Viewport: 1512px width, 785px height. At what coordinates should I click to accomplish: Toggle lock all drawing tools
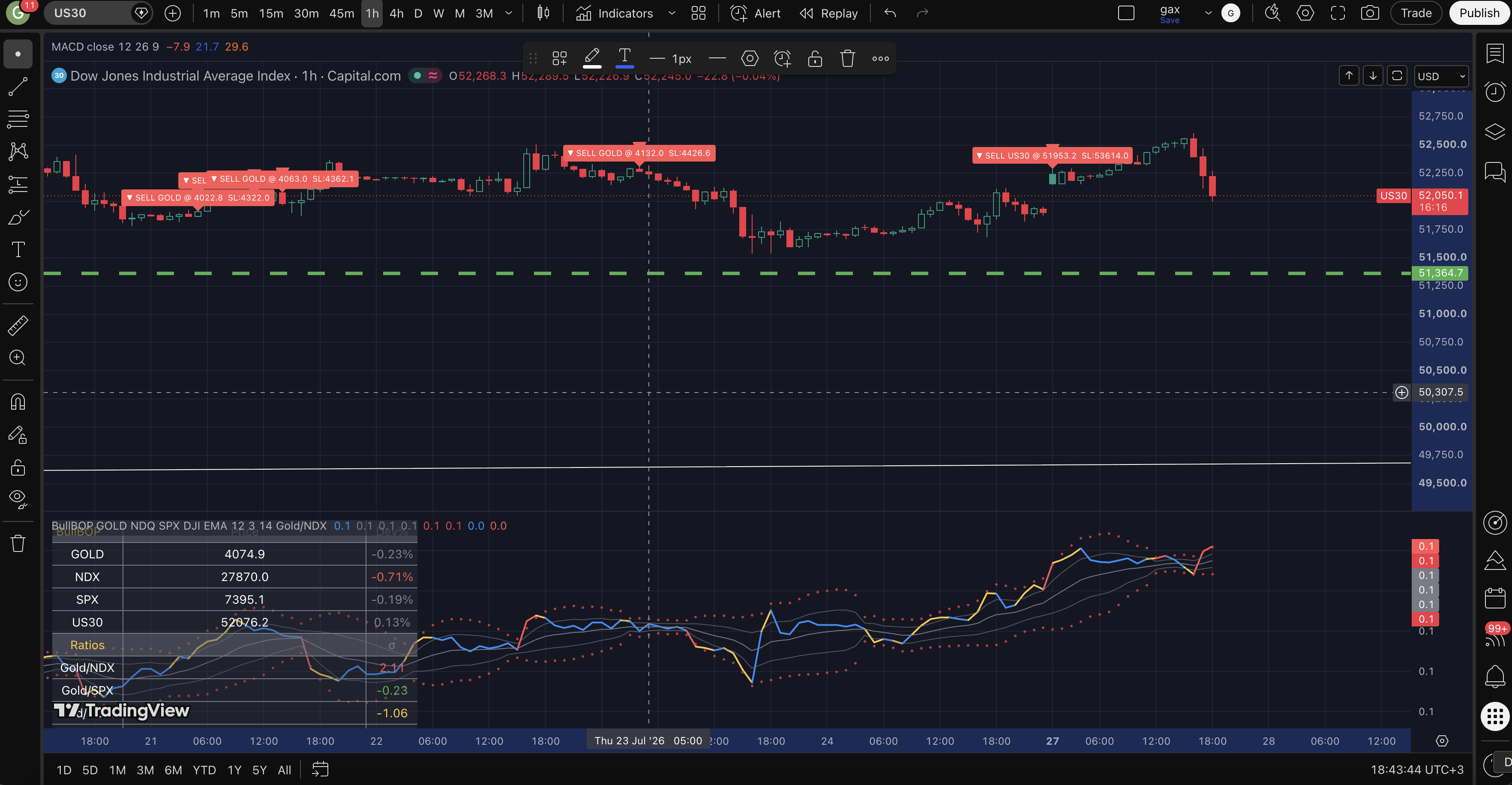18,467
